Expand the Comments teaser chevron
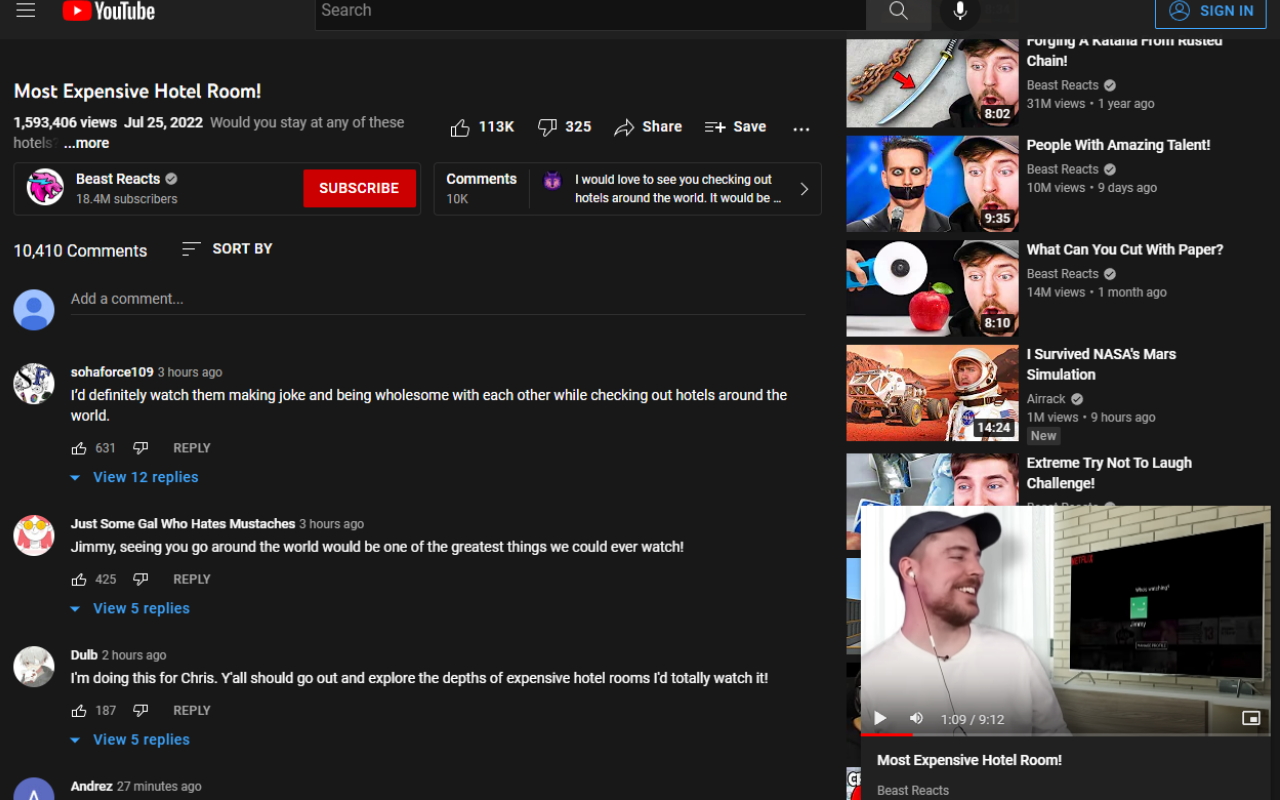 pyautogui.click(x=804, y=189)
